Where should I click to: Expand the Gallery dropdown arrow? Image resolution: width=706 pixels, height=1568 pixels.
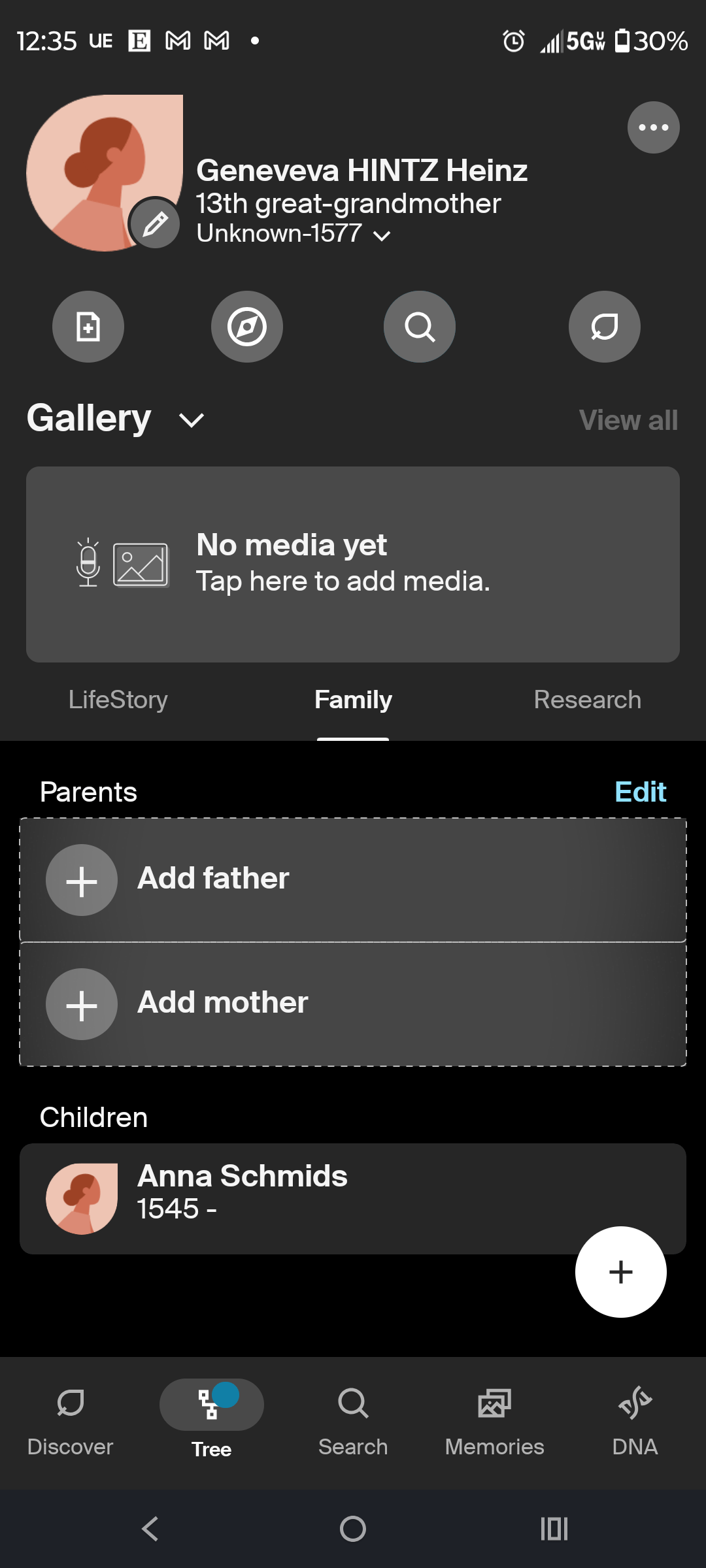(192, 420)
